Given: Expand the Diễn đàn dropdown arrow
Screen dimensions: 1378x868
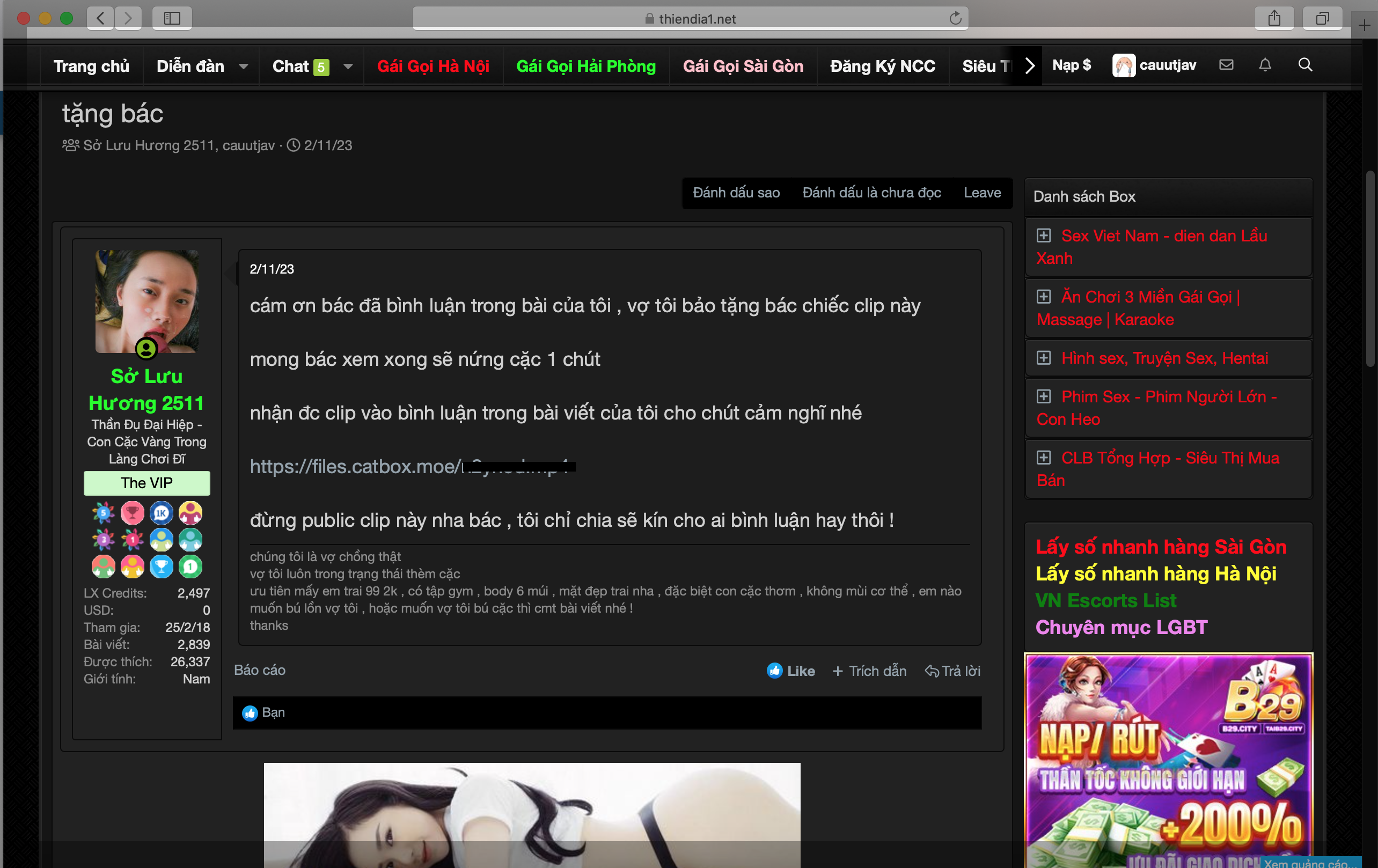Looking at the screenshot, I should coord(243,67).
